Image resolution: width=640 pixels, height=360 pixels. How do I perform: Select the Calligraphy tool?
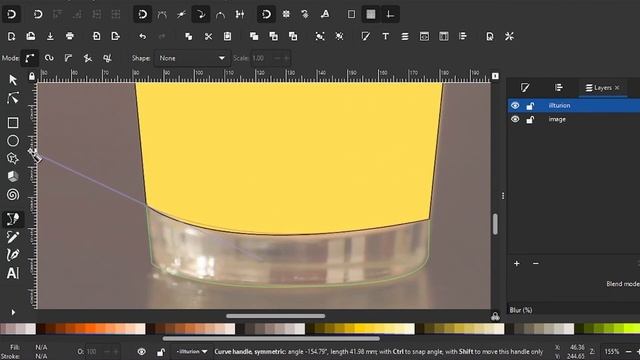tap(13, 255)
